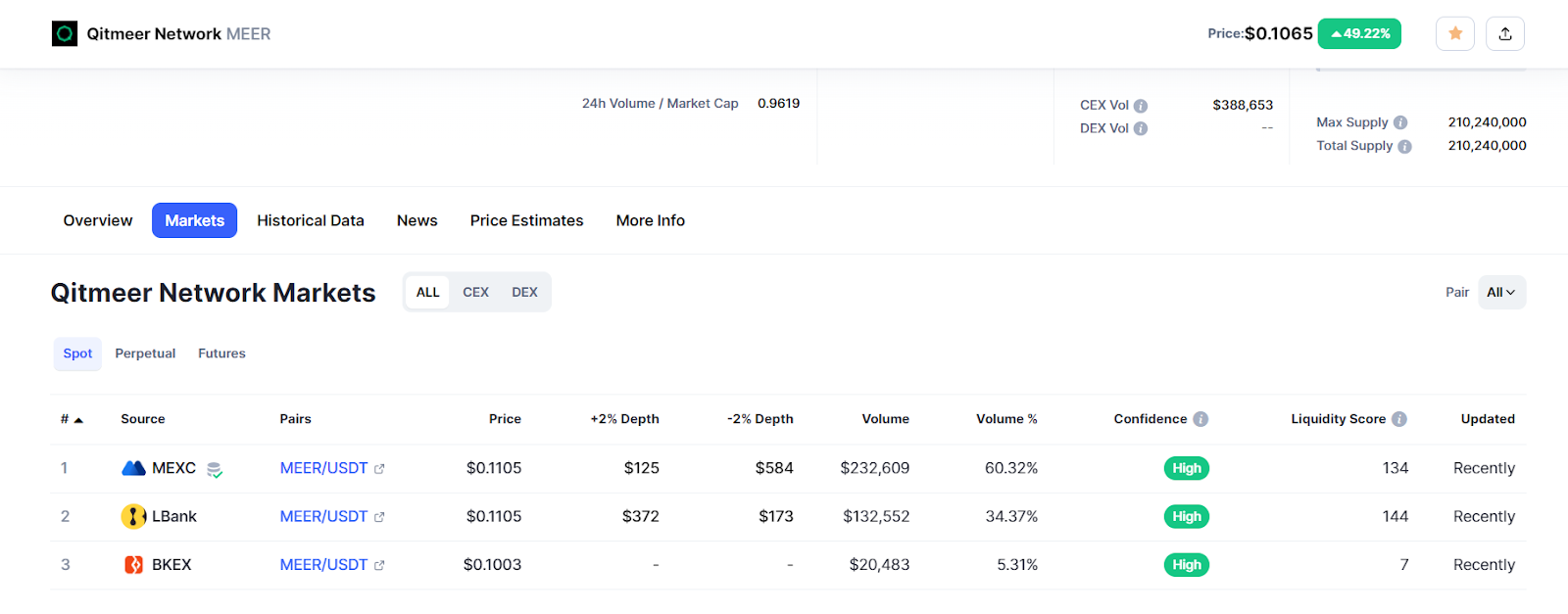This screenshot has height=614, width=1568.
Task: Click the BKEX exchange logo
Action: pos(134,565)
